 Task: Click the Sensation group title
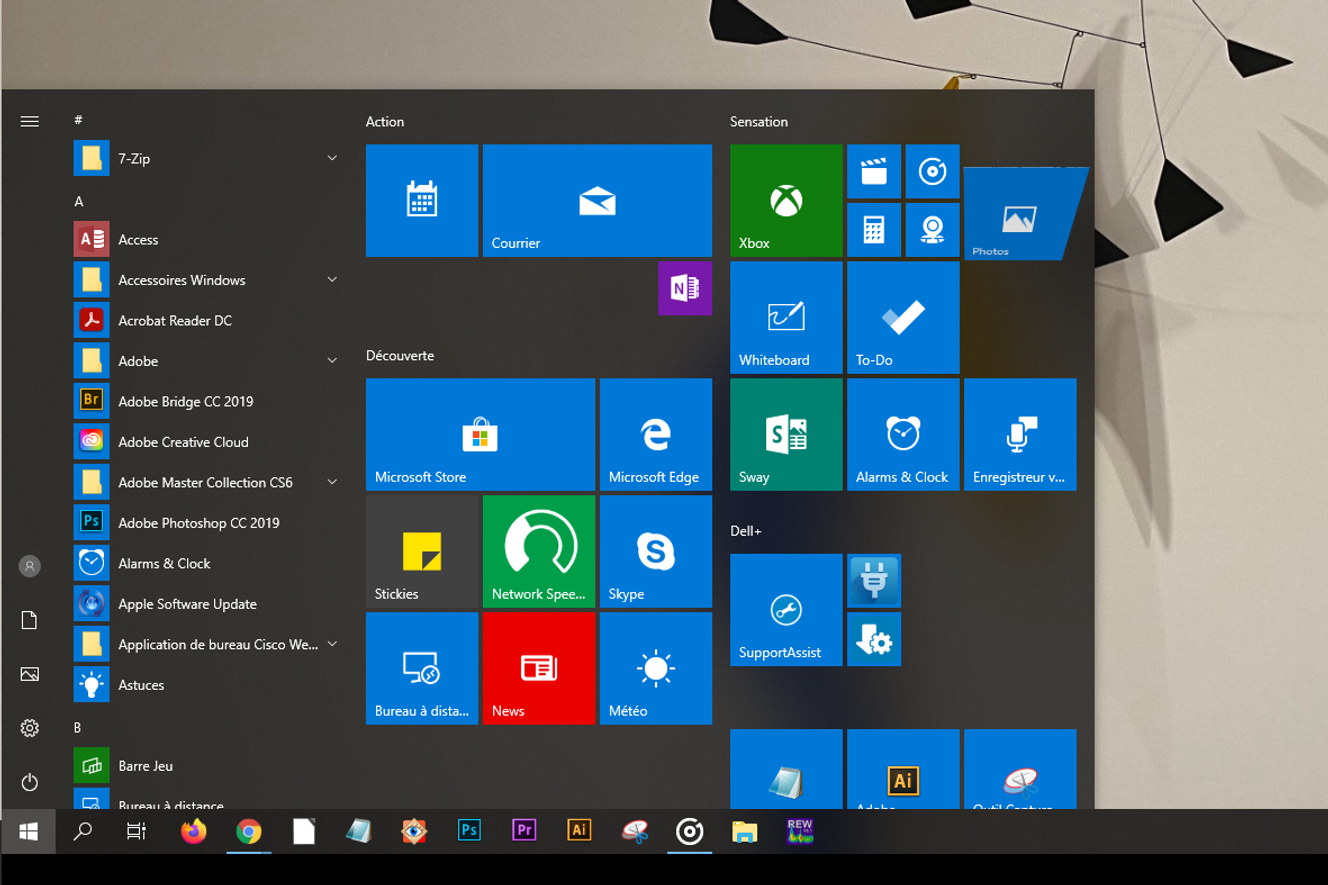(759, 121)
